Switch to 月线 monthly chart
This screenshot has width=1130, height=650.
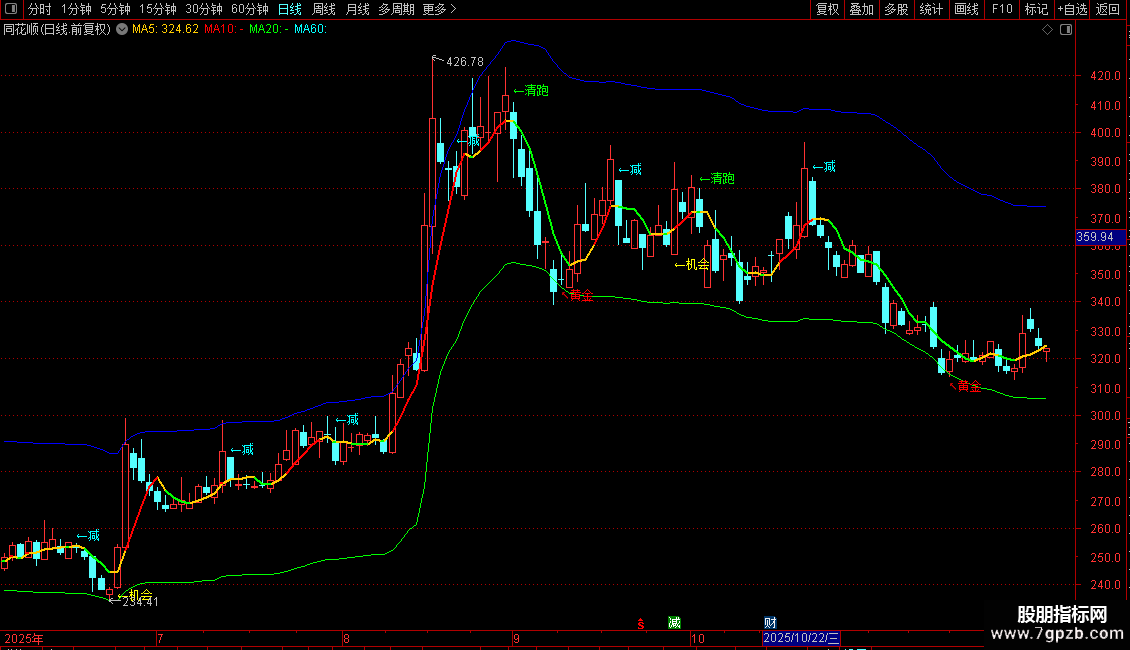[x=357, y=9]
